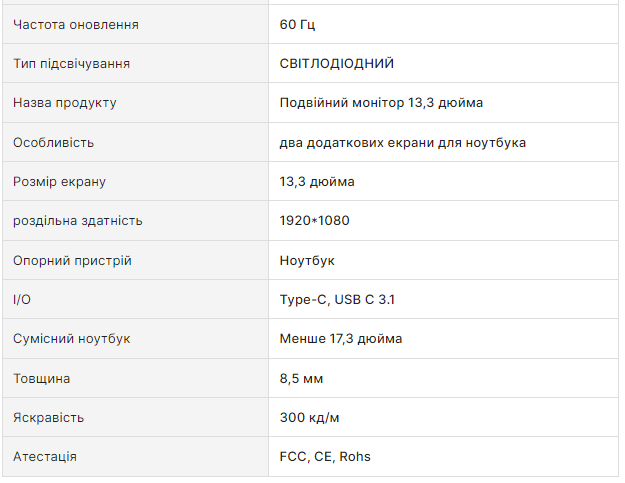This screenshot has height=483, width=625.
Task: Click the 'Особливість' label cell
Action: [x=53, y=142]
